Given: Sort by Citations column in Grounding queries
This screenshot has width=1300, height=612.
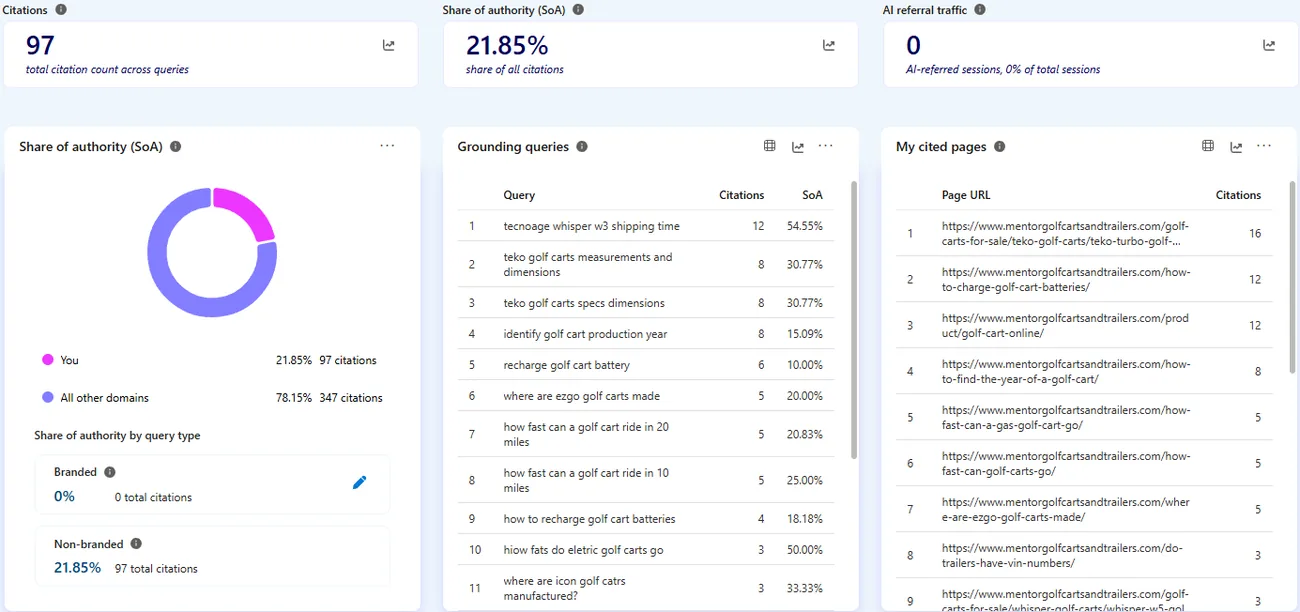Looking at the screenshot, I should 741,195.
